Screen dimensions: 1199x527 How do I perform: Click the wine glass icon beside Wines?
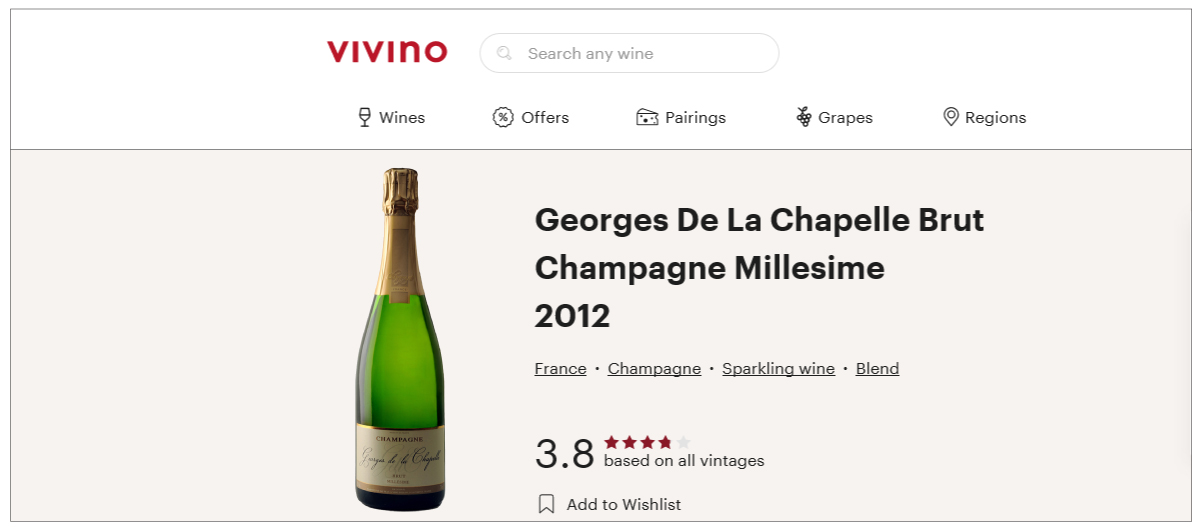click(365, 117)
